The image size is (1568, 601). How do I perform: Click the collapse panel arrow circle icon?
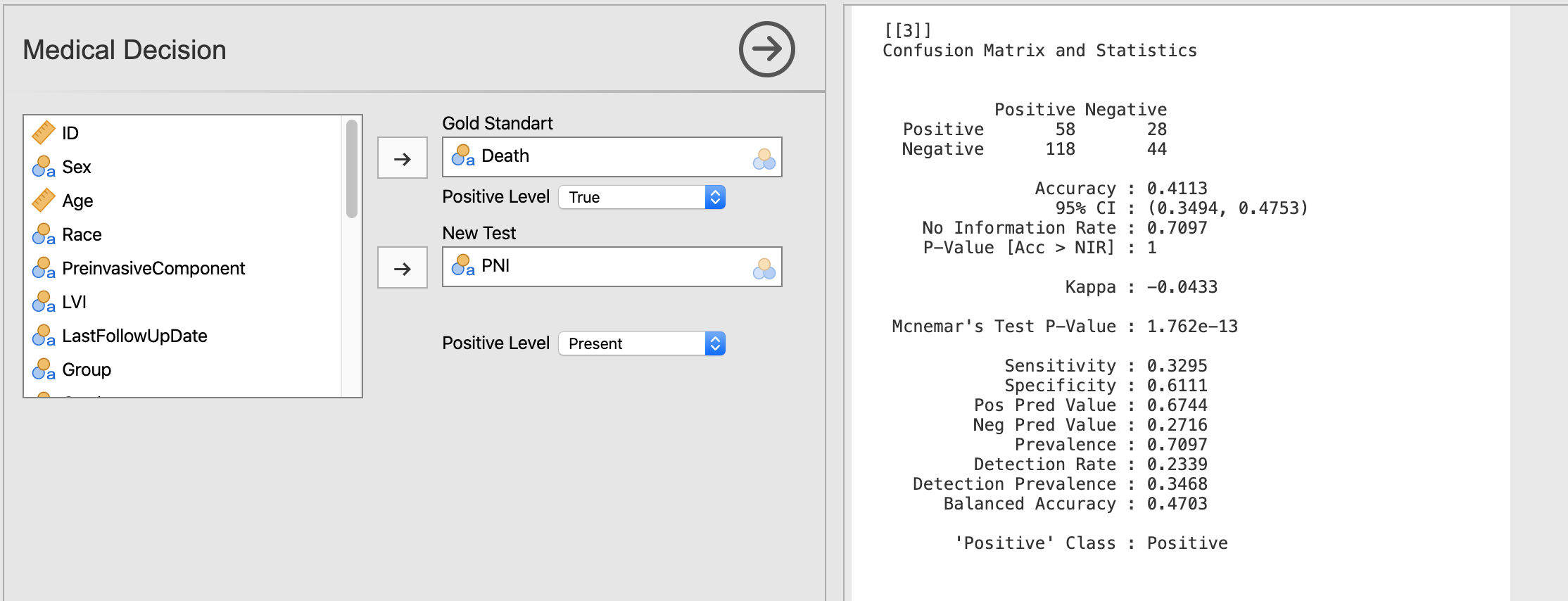point(766,49)
